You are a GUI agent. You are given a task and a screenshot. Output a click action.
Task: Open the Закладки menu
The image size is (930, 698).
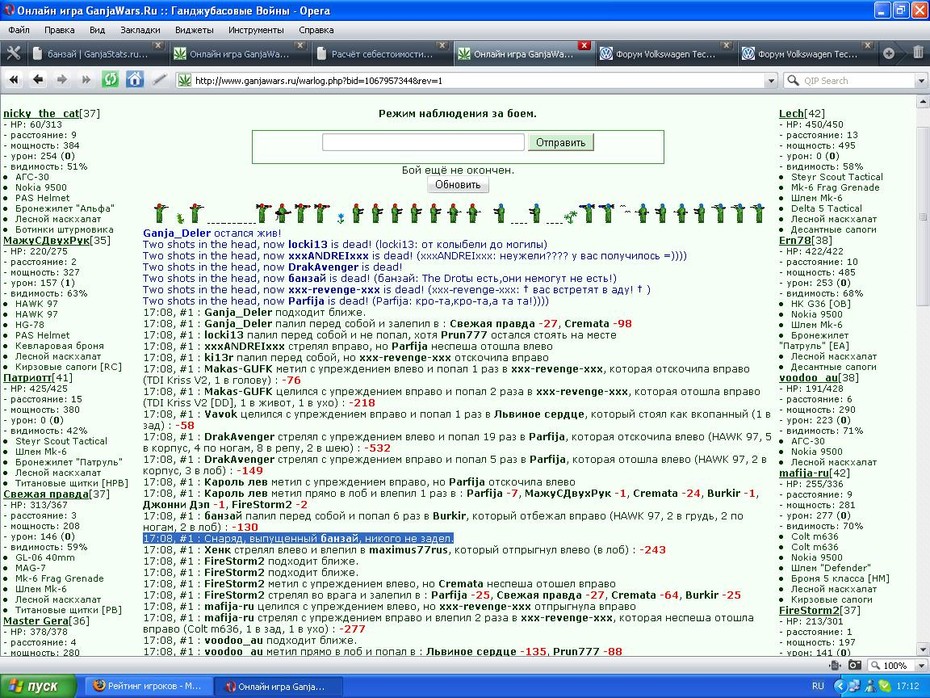140,30
